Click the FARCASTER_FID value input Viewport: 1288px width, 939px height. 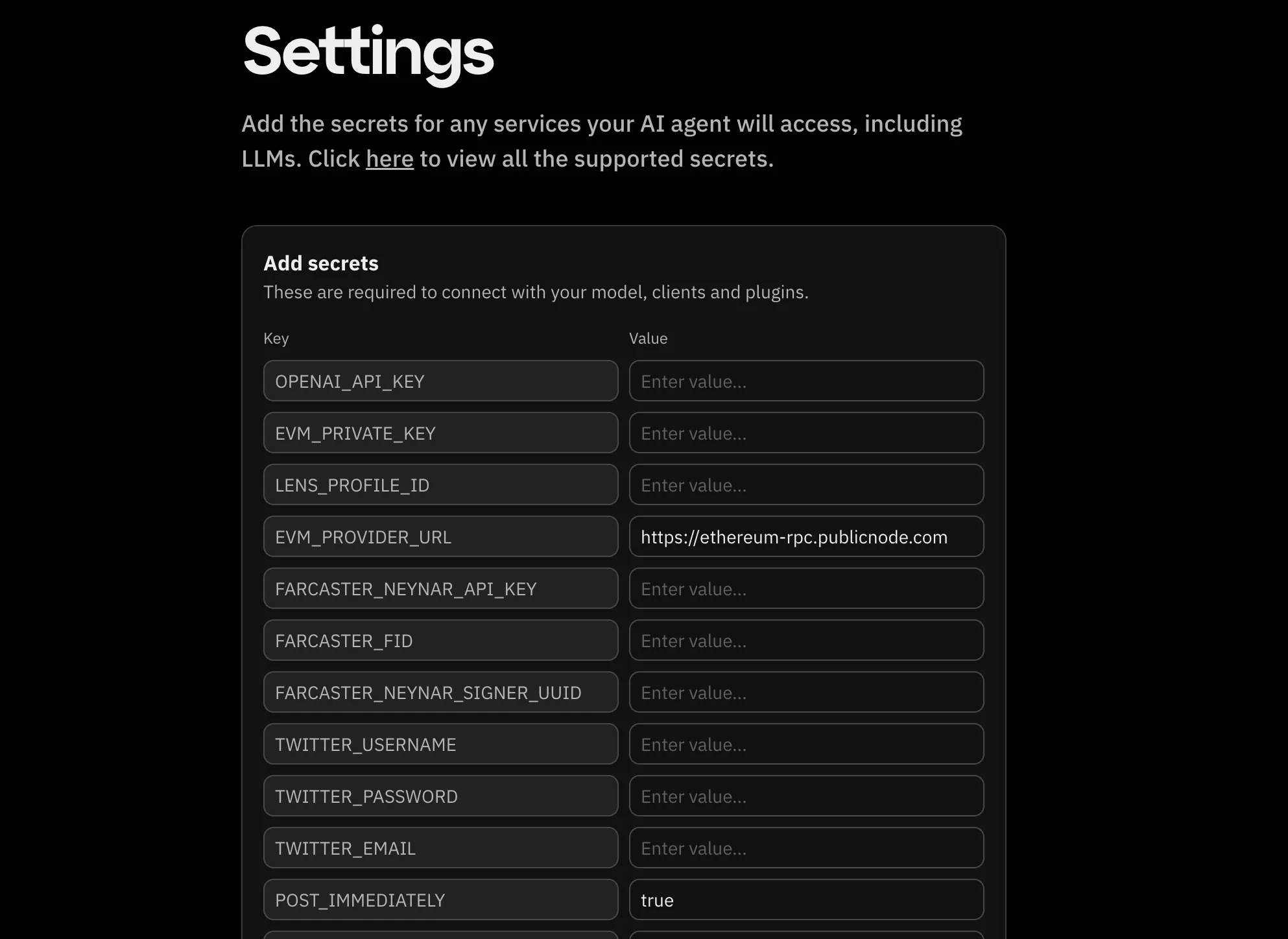coord(806,641)
